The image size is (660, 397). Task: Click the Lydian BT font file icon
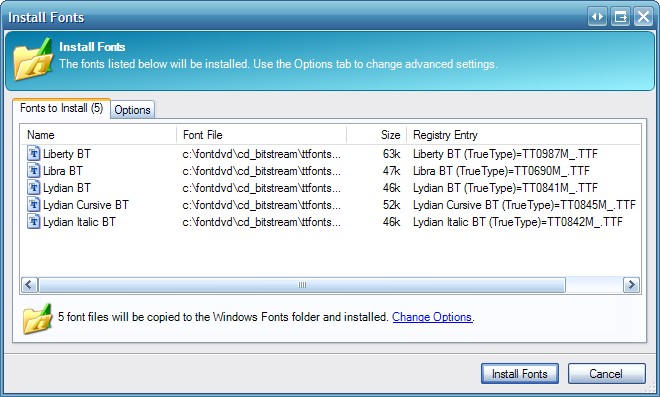pyautogui.click(x=33, y=187)
